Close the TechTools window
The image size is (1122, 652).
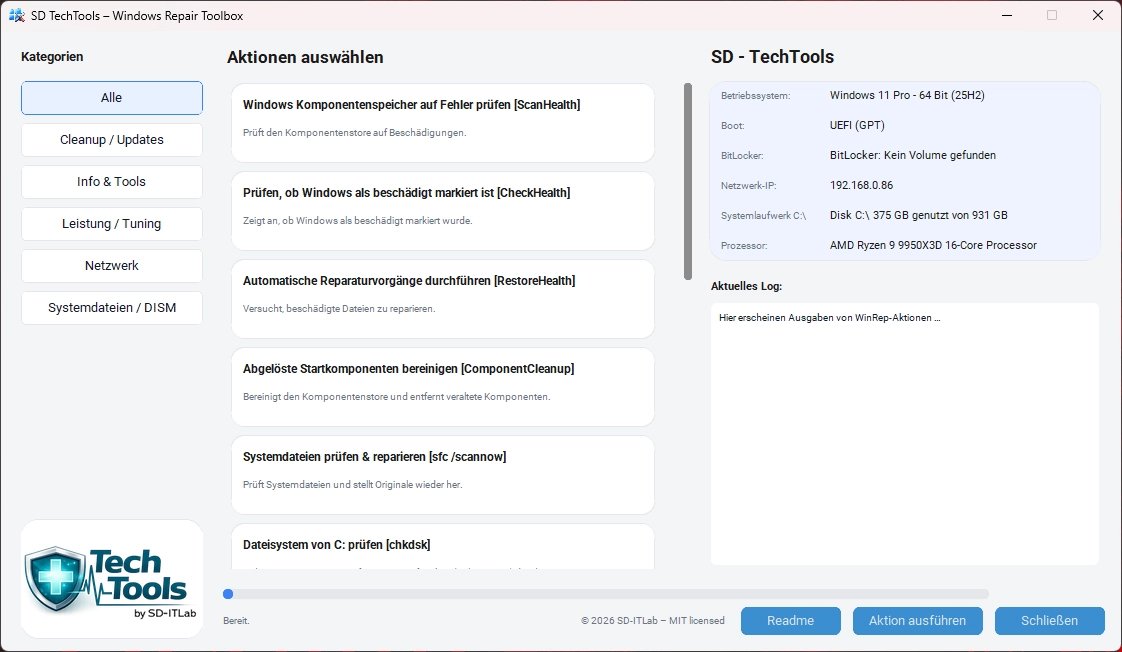point(1098,15)
